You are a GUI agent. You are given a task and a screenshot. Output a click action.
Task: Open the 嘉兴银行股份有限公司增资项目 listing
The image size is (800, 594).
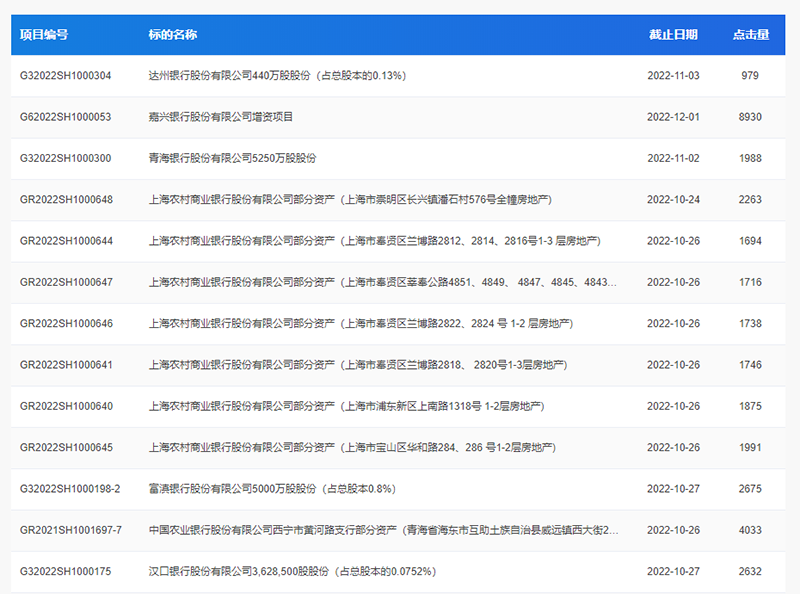(220, 117)
